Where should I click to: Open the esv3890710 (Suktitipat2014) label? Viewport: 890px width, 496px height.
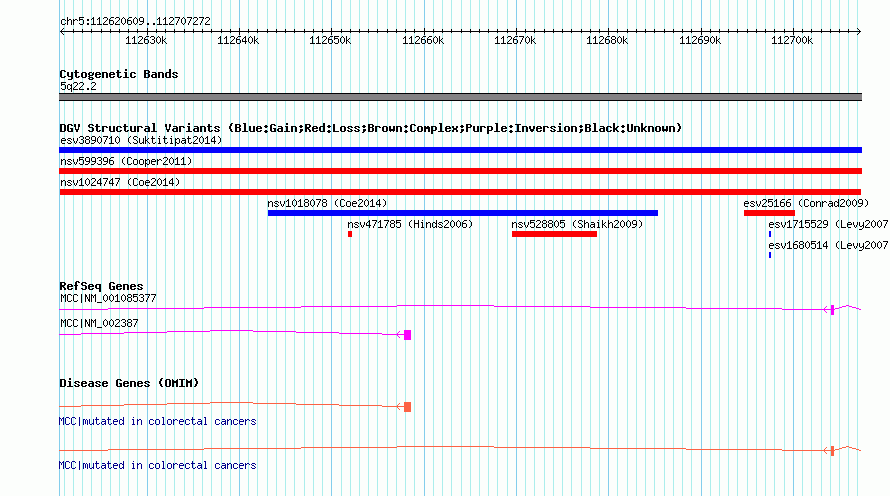[141, 140]
